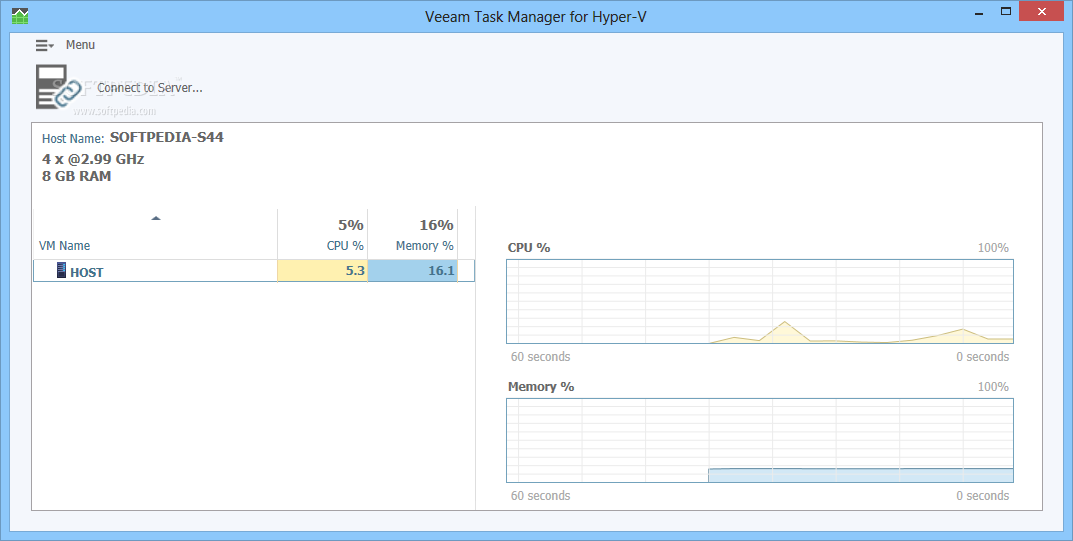Maximize the Veeam Task Manager window

pyautogui.click(x=1006, y=12)
